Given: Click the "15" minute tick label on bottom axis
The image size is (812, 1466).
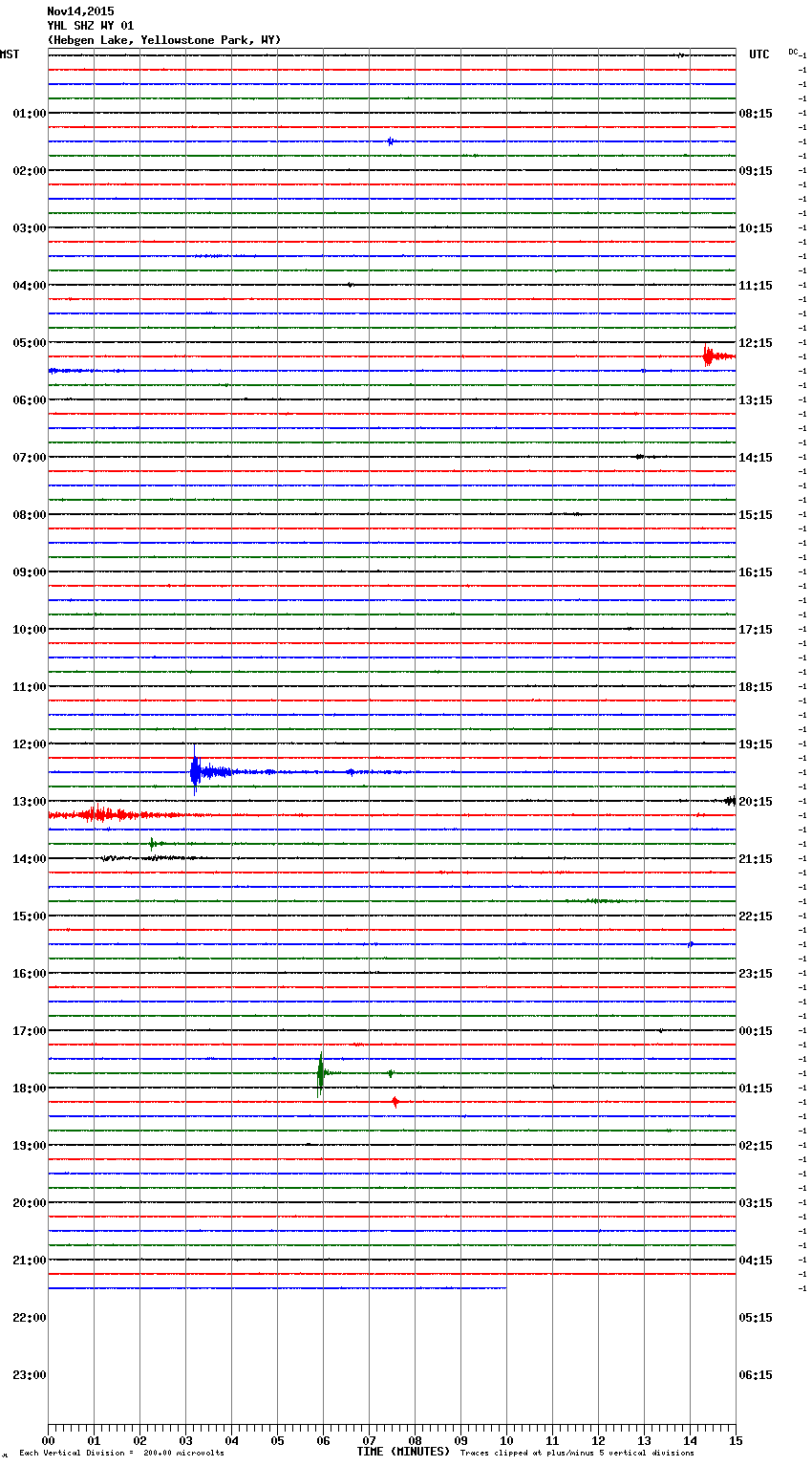Looking at the screenshot, I should click(736, 1440).
